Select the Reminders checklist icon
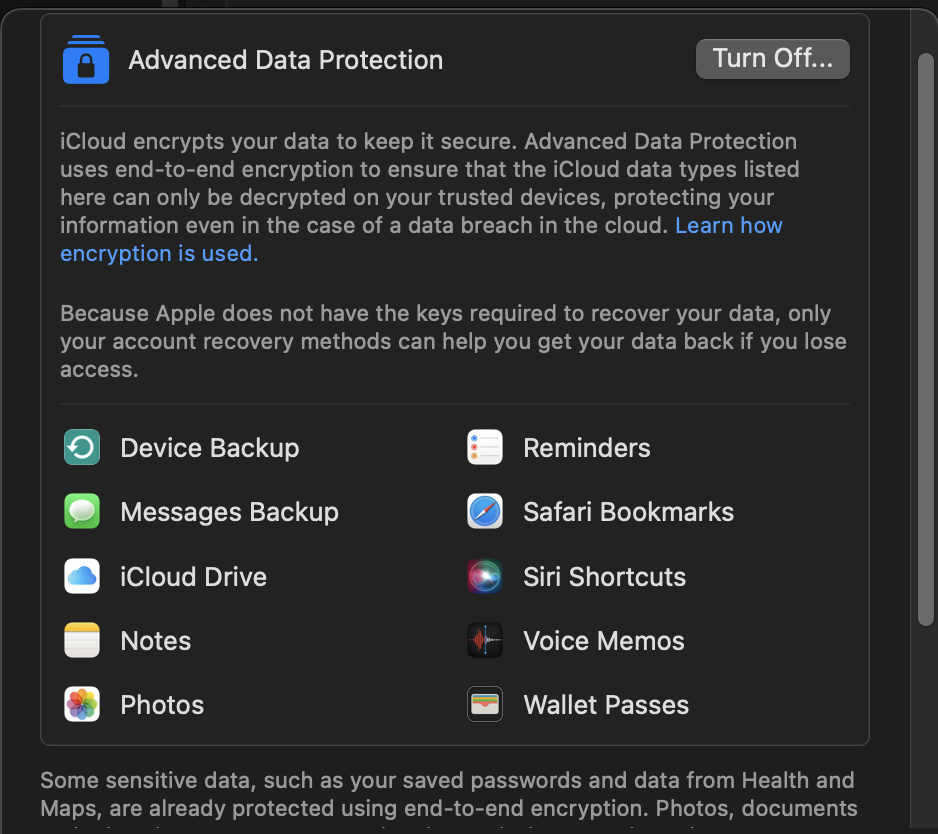Image resolution: width=938 pixels, height=834 pixels. click(485, 447)
